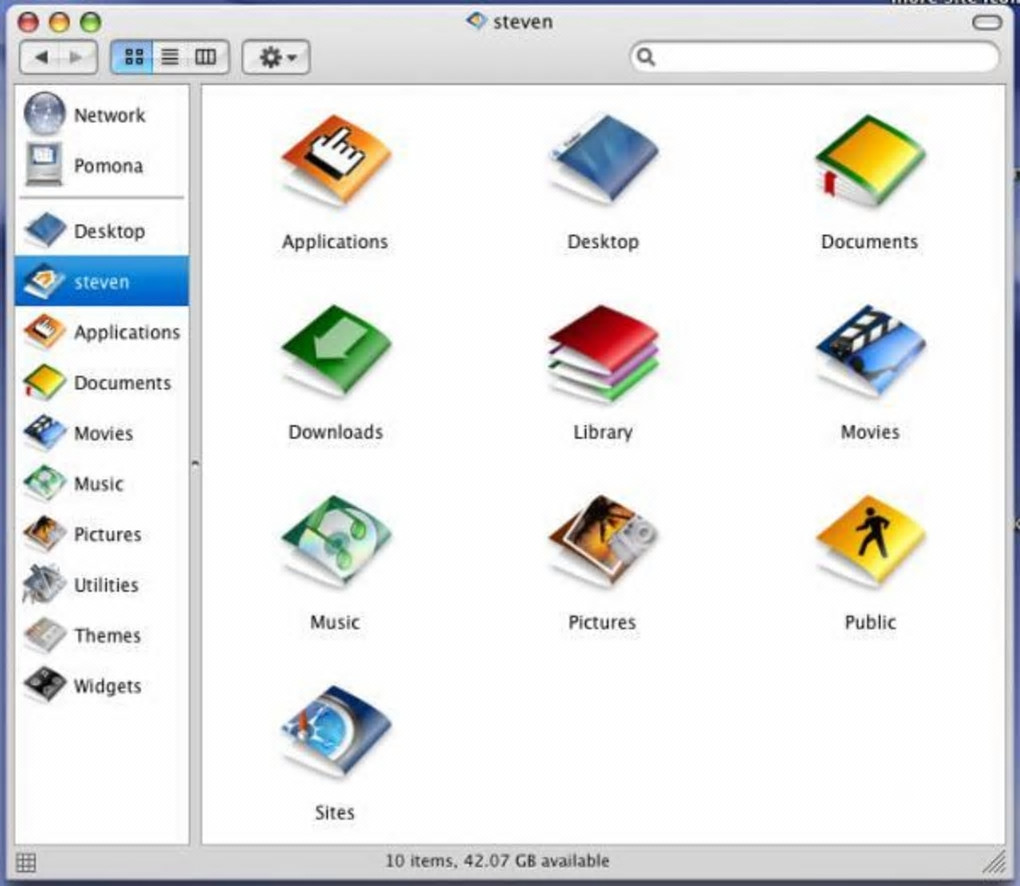Image resolution: width=1020 pixels, height=886 pixels.
Task: Click the 'Downloads' folder name label
Action: point(336,432)
